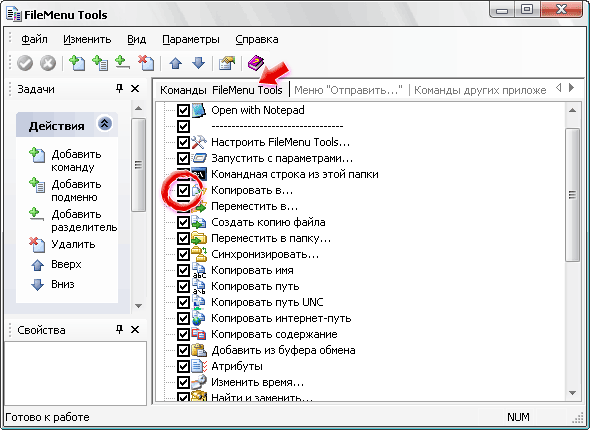The width and height of the screenshot is (590, 430).
Task: Switch to Меню "Отправить…" tab
Action: (x=348, y=90)
